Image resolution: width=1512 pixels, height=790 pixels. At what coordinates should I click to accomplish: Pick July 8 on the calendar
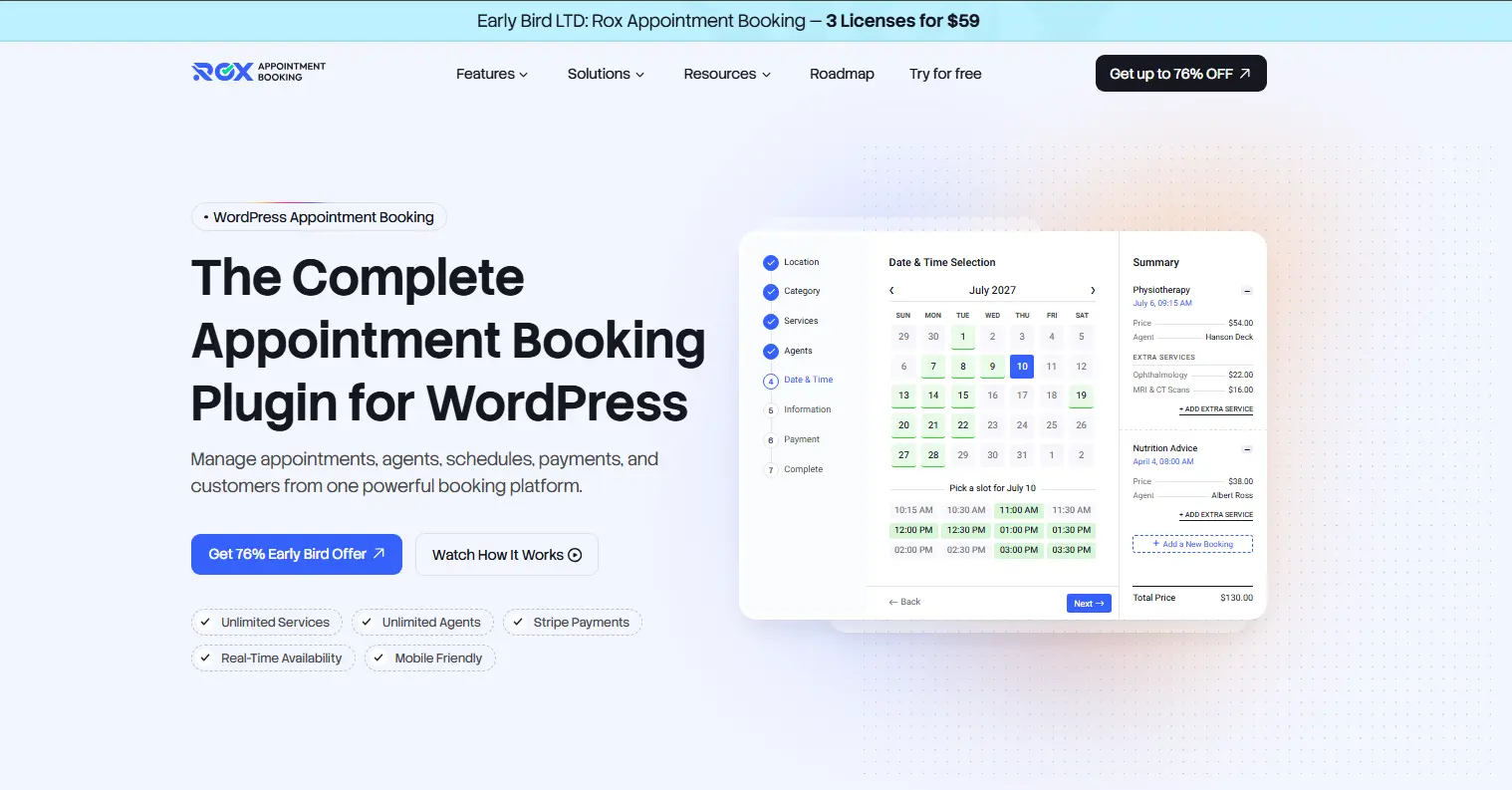[x=963, y=367]
